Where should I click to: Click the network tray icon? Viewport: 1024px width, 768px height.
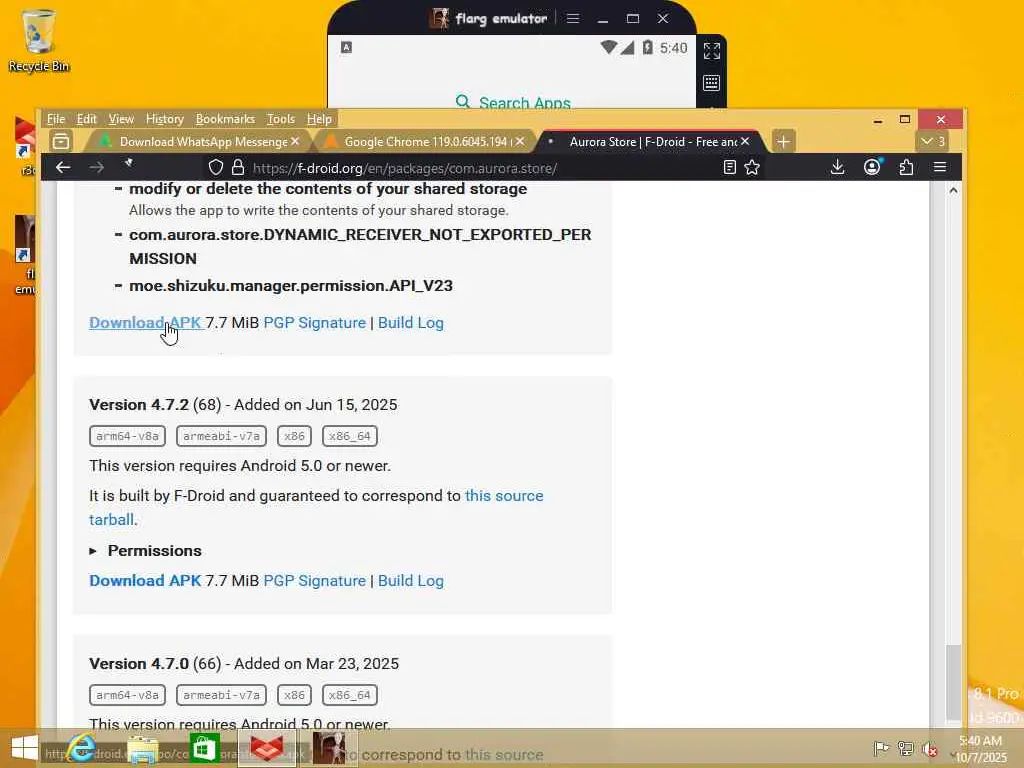pyautogui.click(x=905, y=748)
